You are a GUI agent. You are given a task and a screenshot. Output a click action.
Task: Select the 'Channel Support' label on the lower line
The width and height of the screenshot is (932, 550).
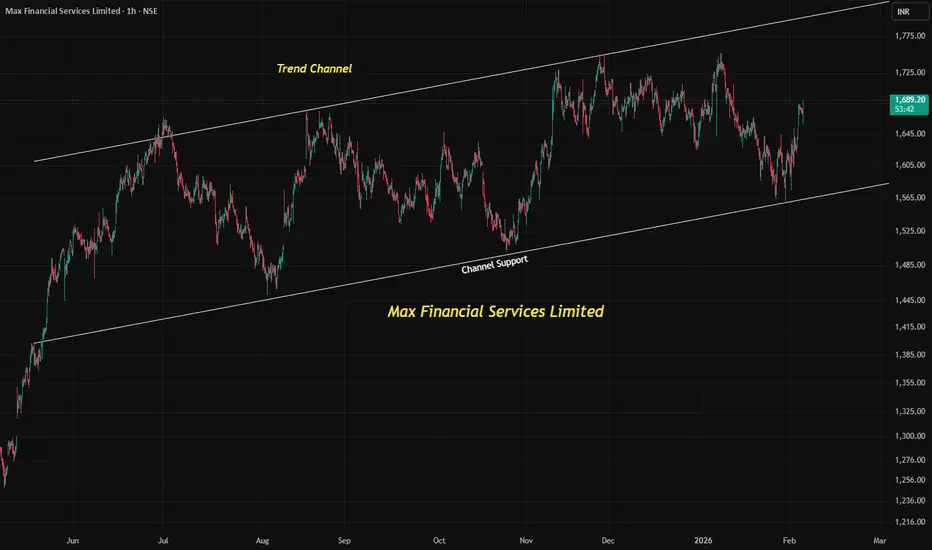point(495,265)
